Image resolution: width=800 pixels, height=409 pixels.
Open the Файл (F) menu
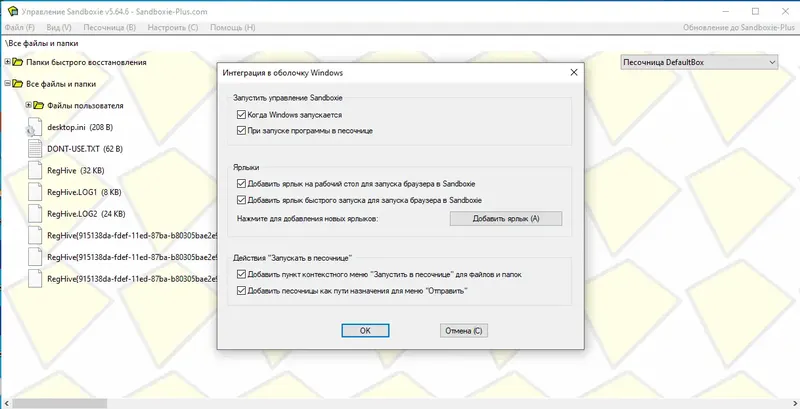pyautogui.click(x=19, y=28)
